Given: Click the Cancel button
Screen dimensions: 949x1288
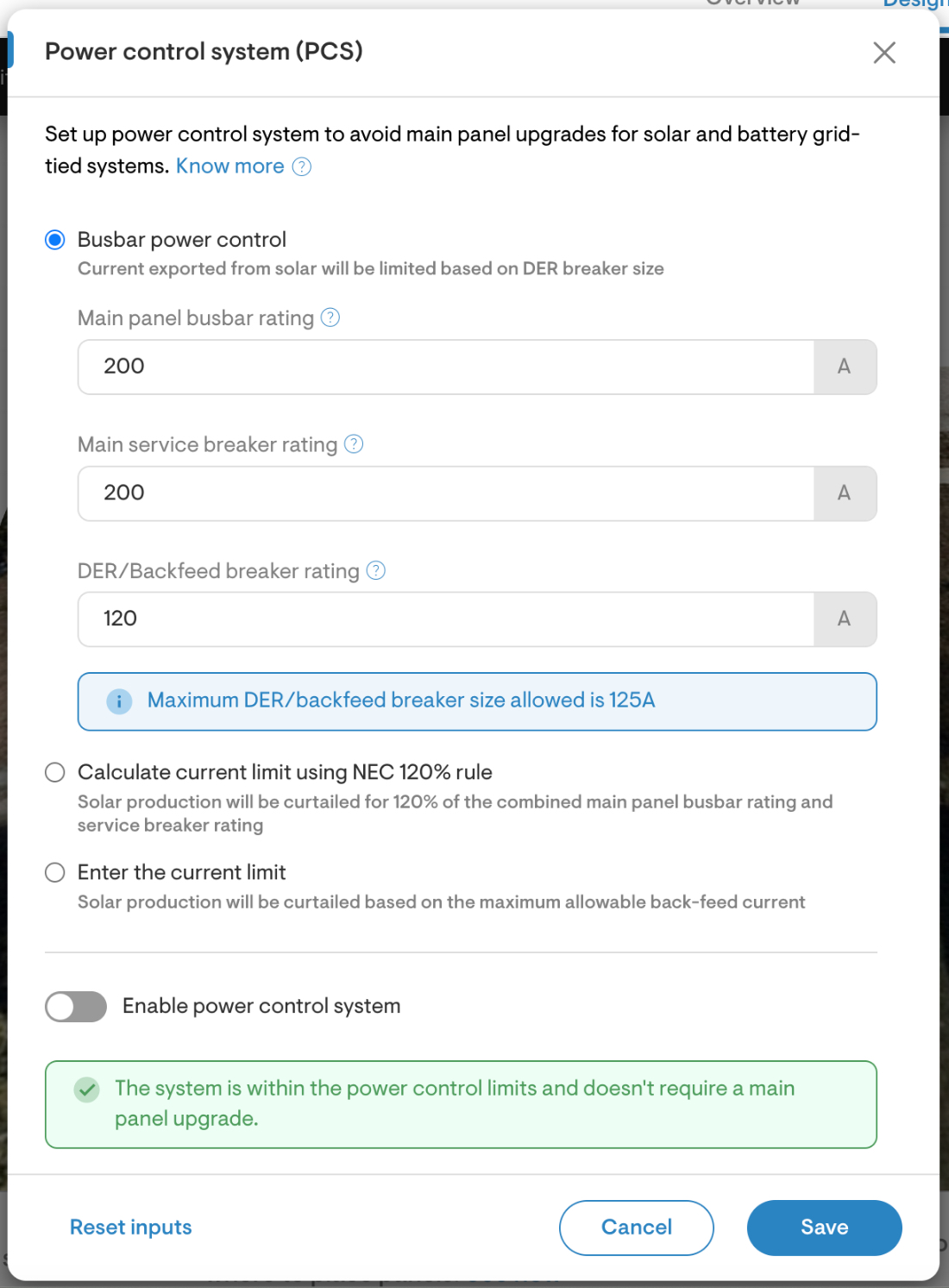Looking at the screenshot, I should (x=636, y=1227).
